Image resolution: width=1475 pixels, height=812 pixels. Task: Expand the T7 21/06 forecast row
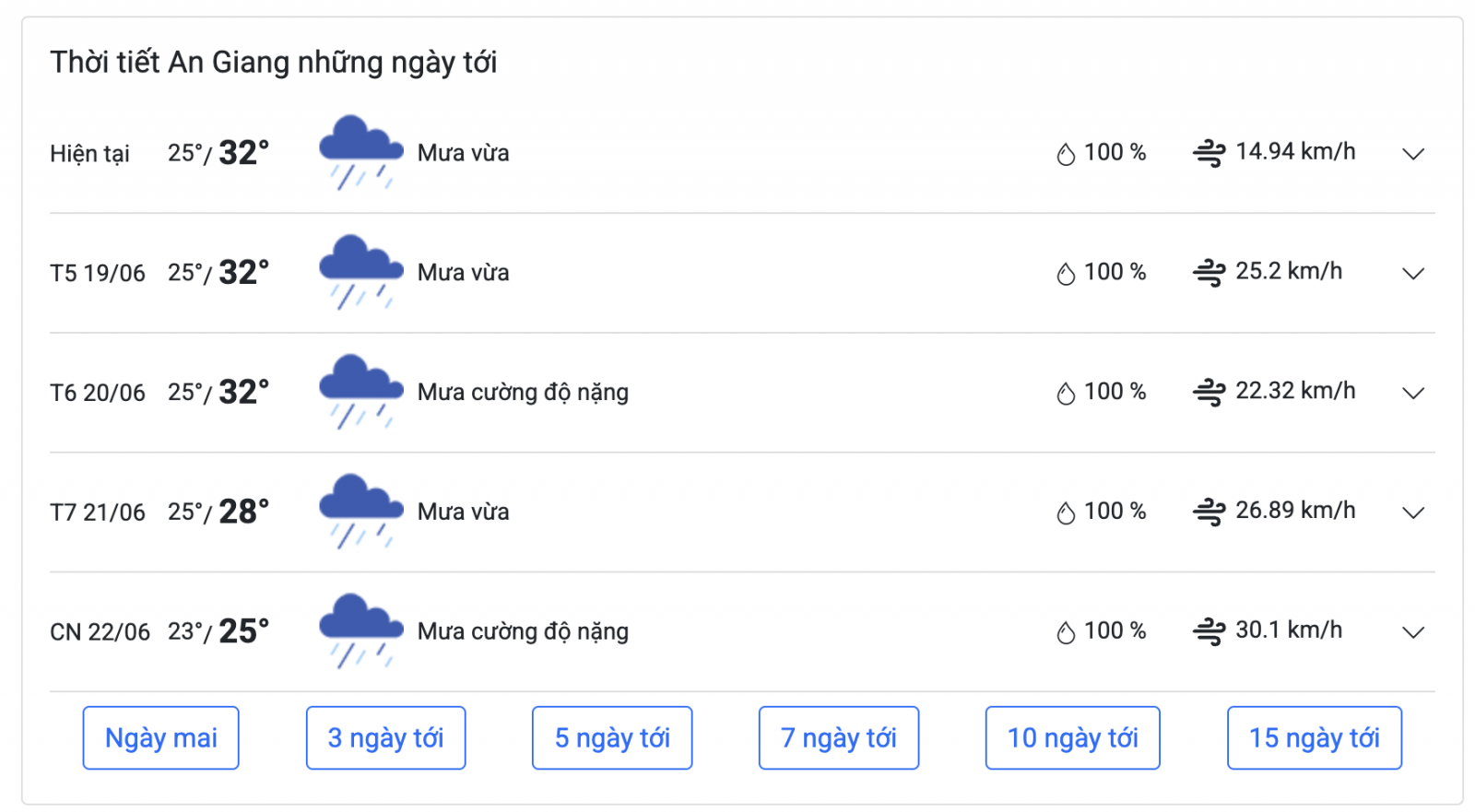pyautogui.click(x=1413, y=513)
